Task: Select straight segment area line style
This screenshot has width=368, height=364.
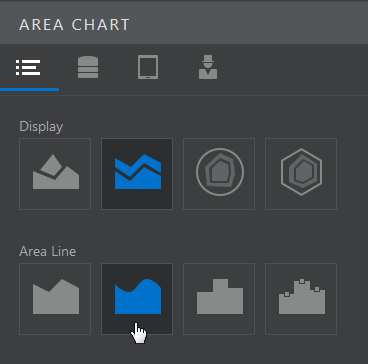Action: click(x=55, y=299)
